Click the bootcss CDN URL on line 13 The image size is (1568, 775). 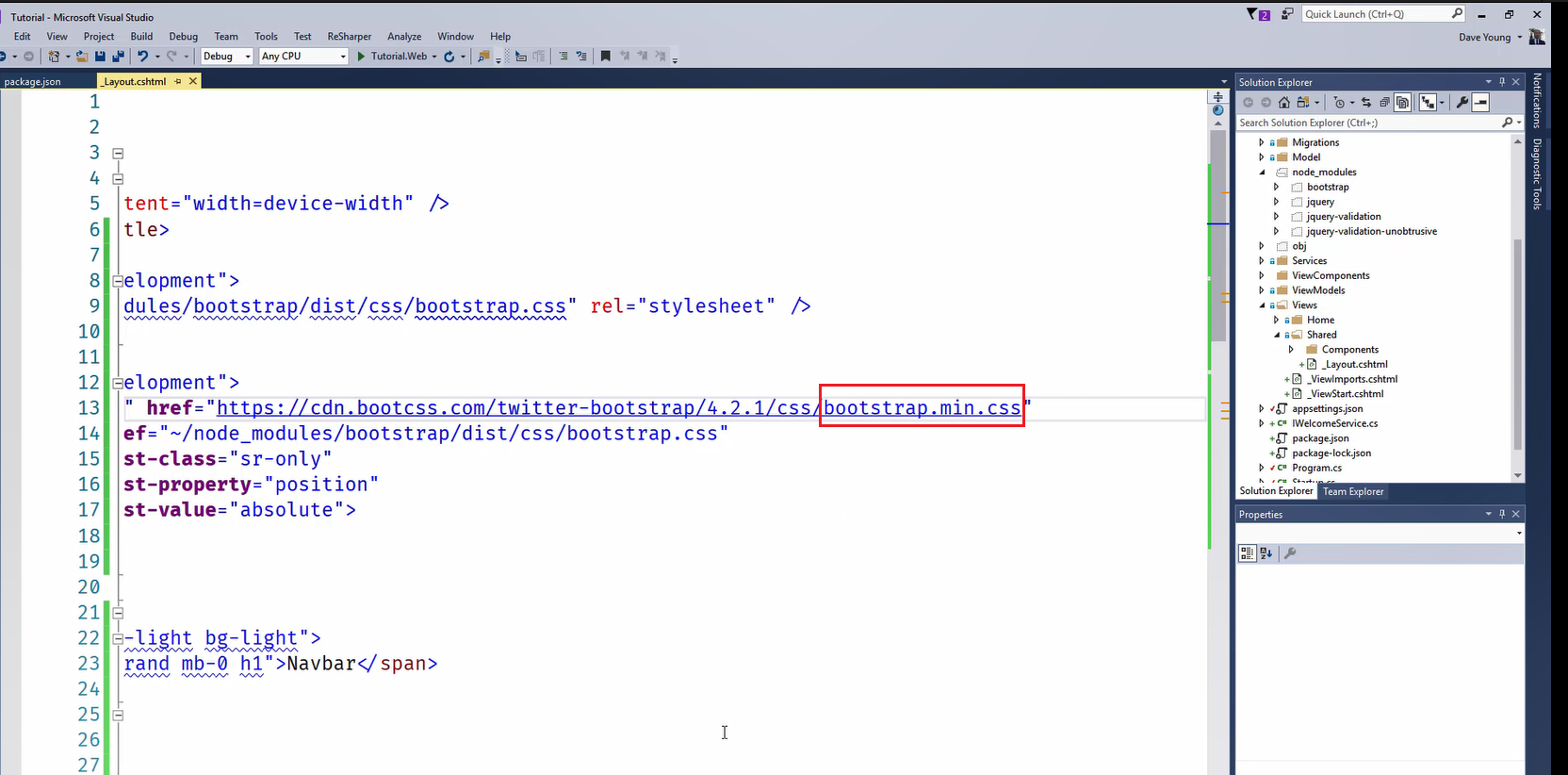619,408
